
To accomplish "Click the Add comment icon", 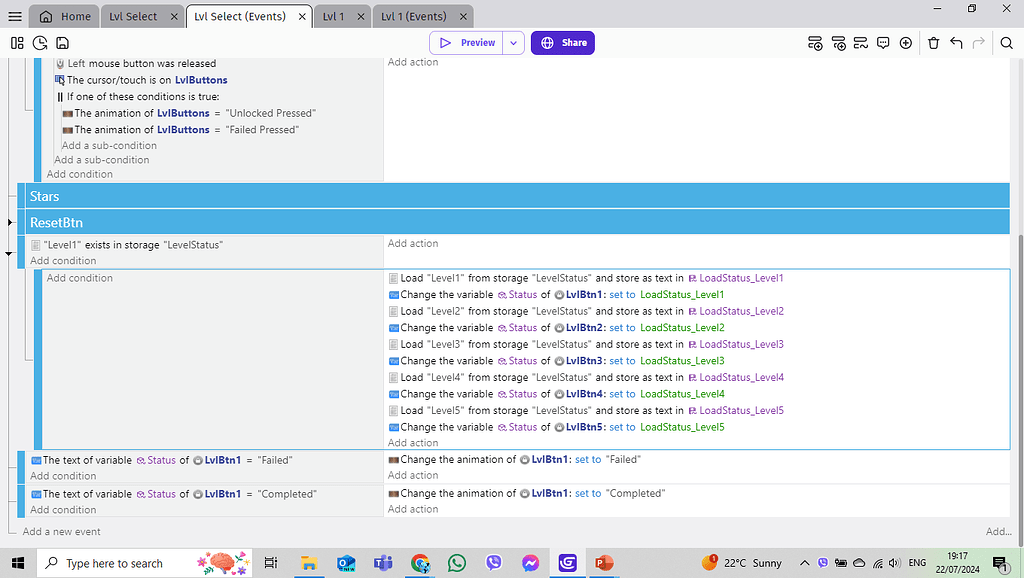I will (884, 43).
